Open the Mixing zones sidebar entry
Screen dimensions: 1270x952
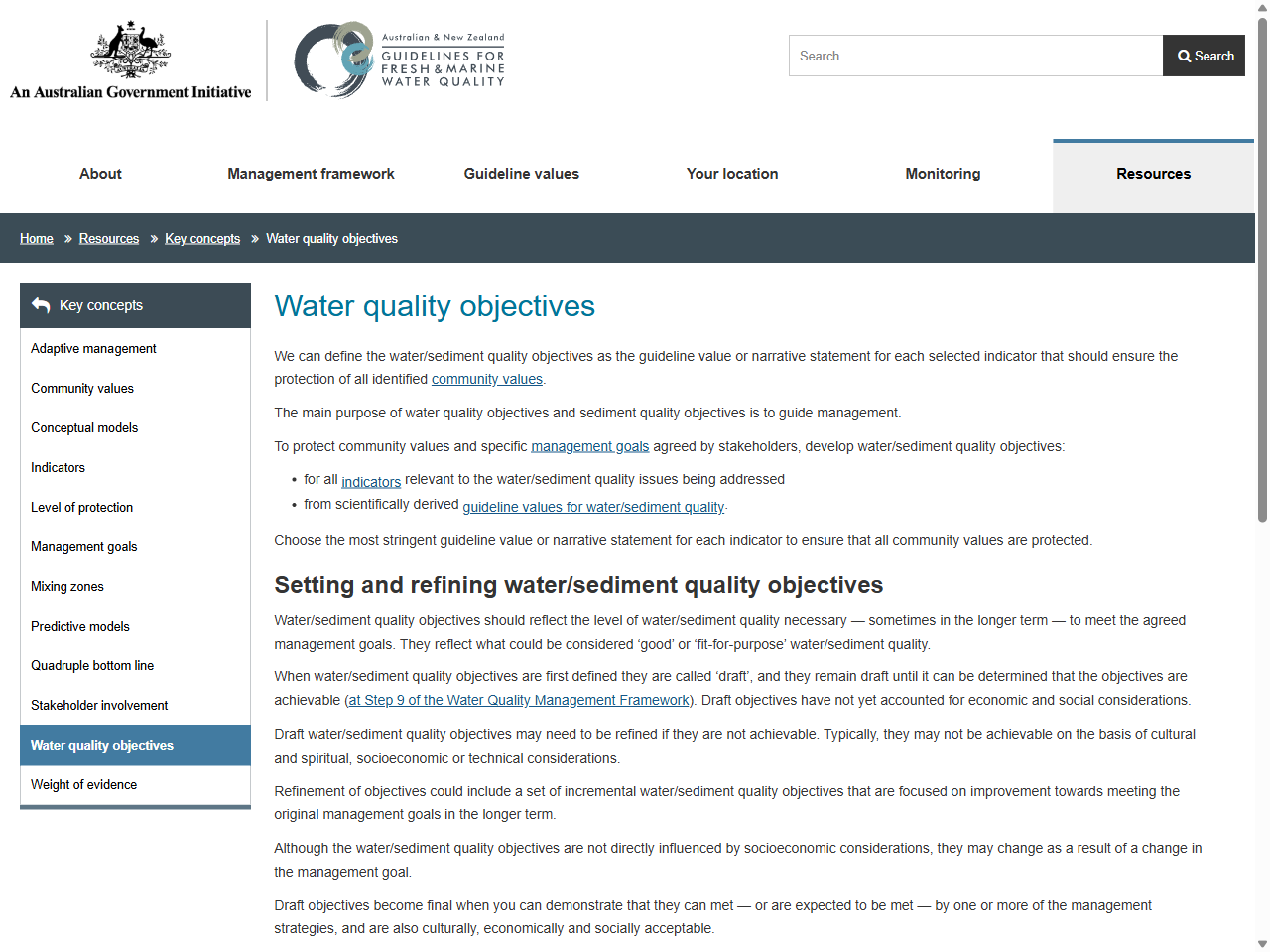pyautogui.click(x=66, y=586)
